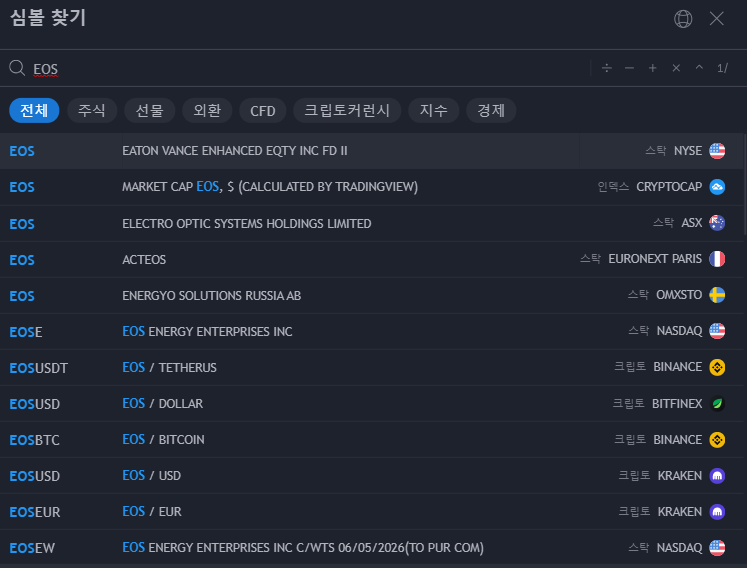Screen dimensions: 747x568
Task: Open the EOSEUR Kraken result
Action: point(372,511)
